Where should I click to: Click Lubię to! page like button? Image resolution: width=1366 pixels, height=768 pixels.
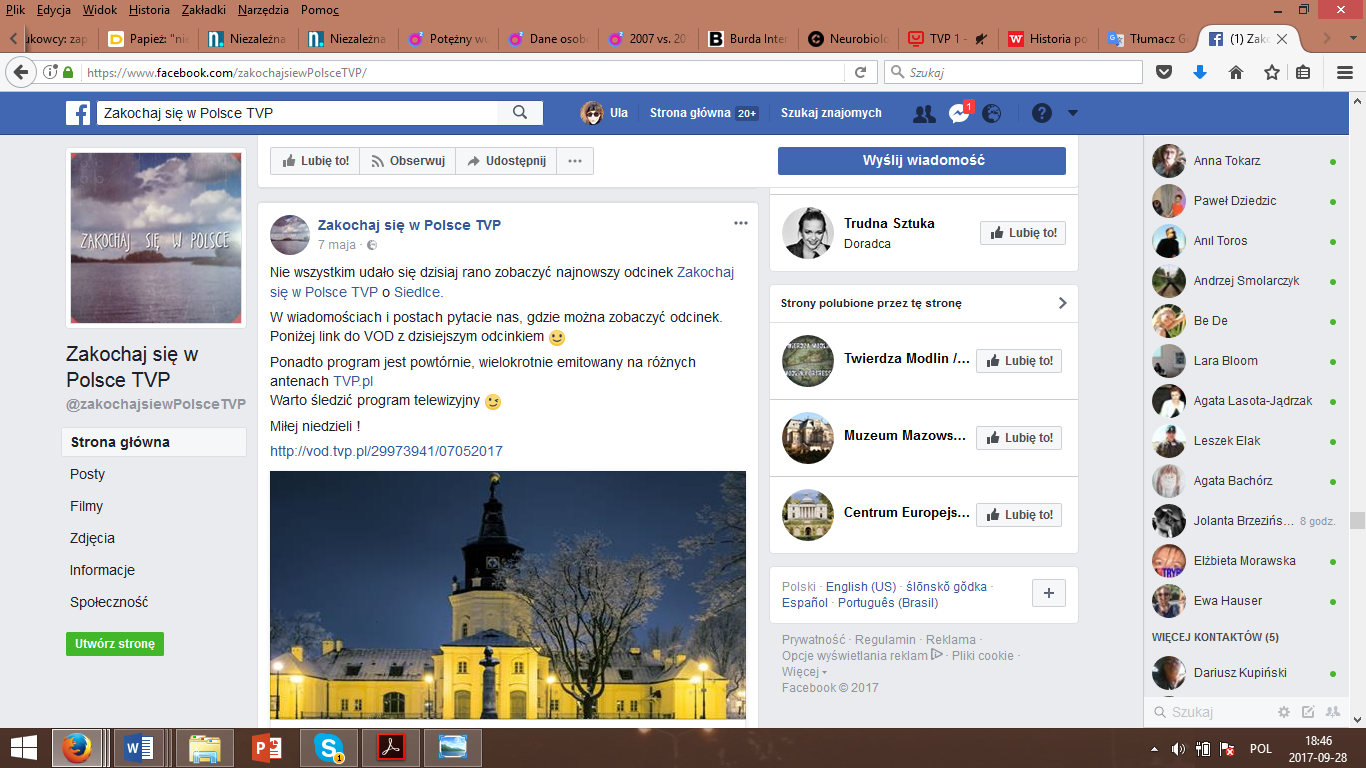pos(315,161)
